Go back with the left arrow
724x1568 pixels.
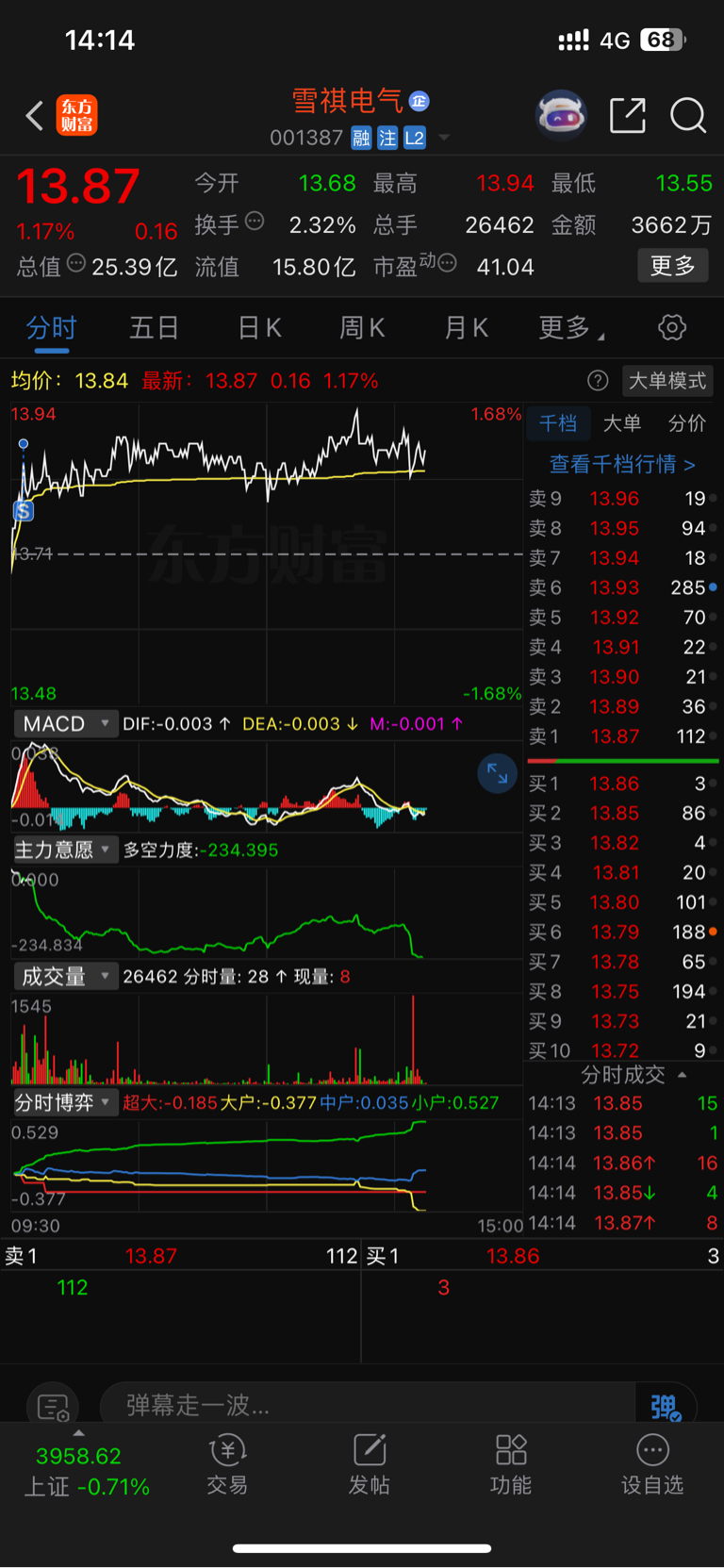pyautogui.click(x=34, y=116)
